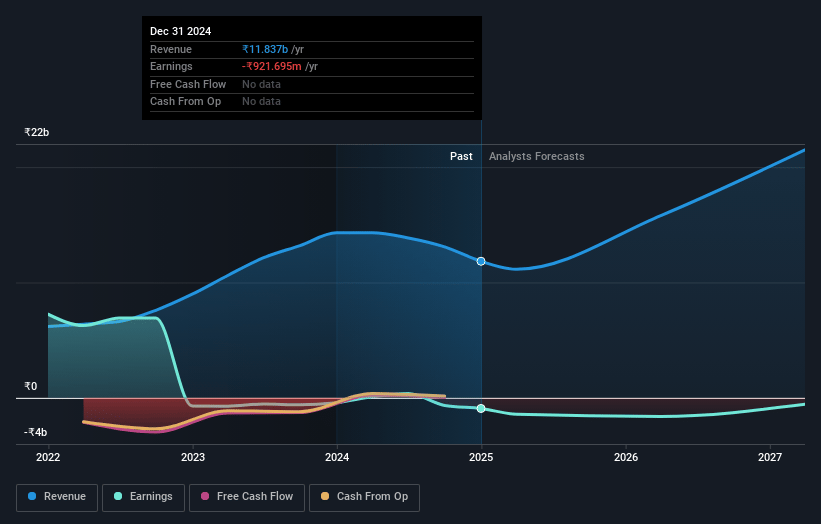Image resolution: width=821 pixels, height=524 pixels.
Task: Click the ₹22b y-axis label
Action: pyautogui.click(x=37, y=132)
